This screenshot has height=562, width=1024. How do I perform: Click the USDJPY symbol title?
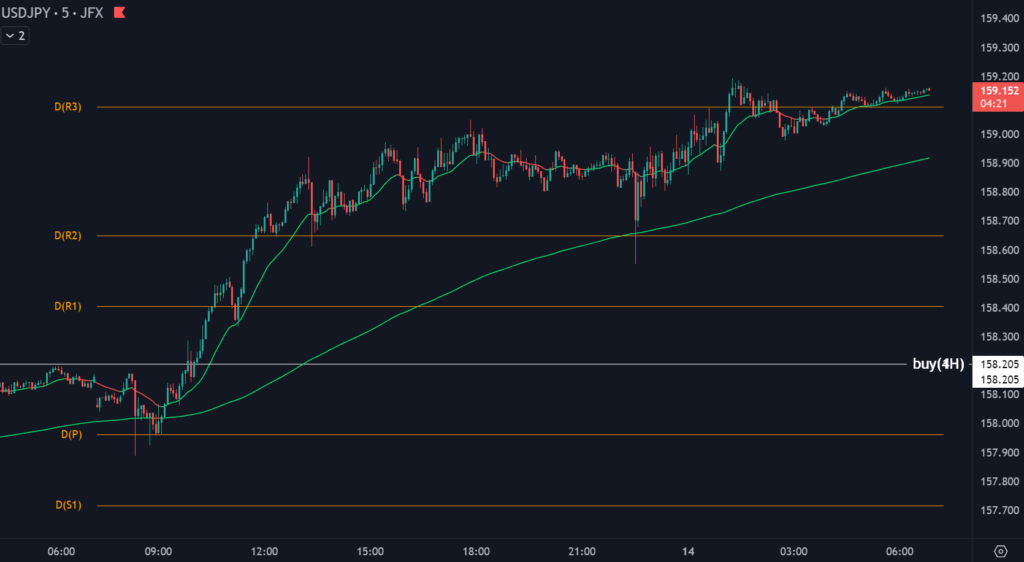click(28, 13)
